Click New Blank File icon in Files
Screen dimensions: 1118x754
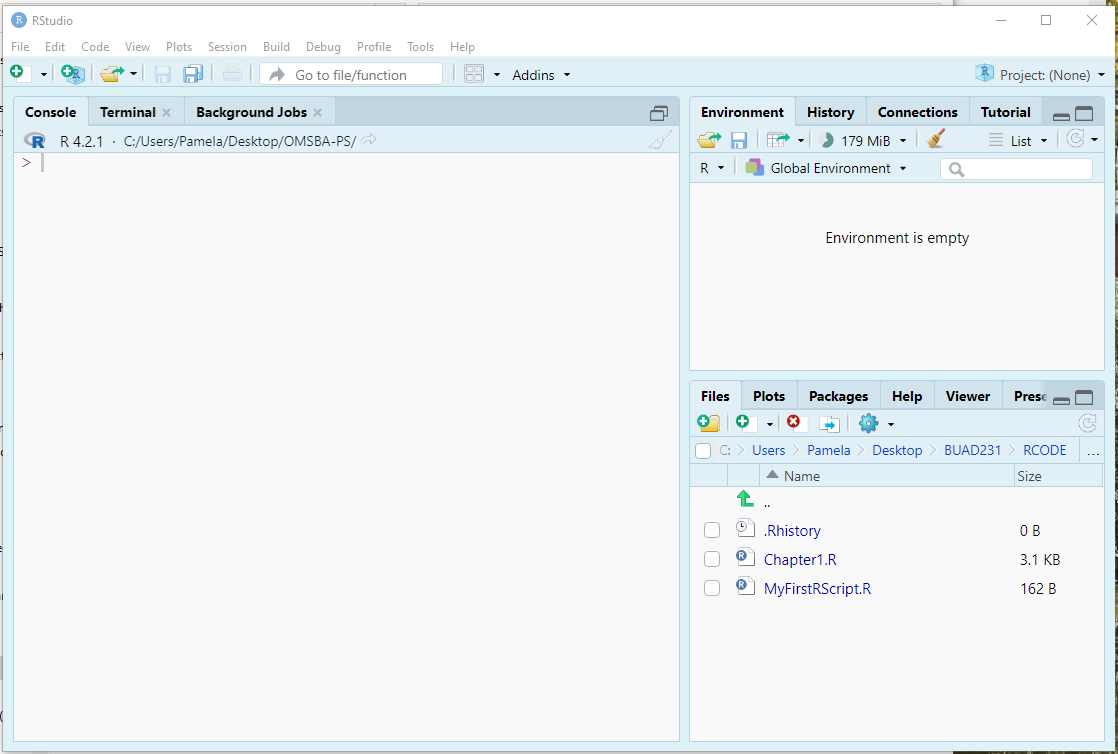(746, 423)
